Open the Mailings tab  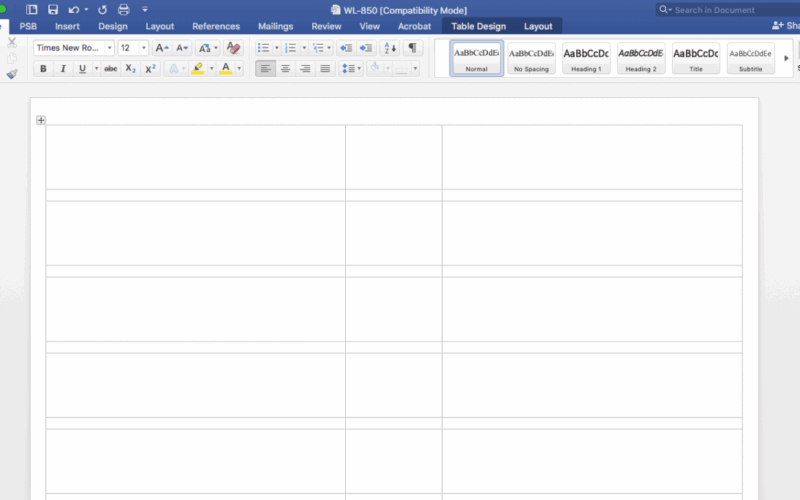276,27
